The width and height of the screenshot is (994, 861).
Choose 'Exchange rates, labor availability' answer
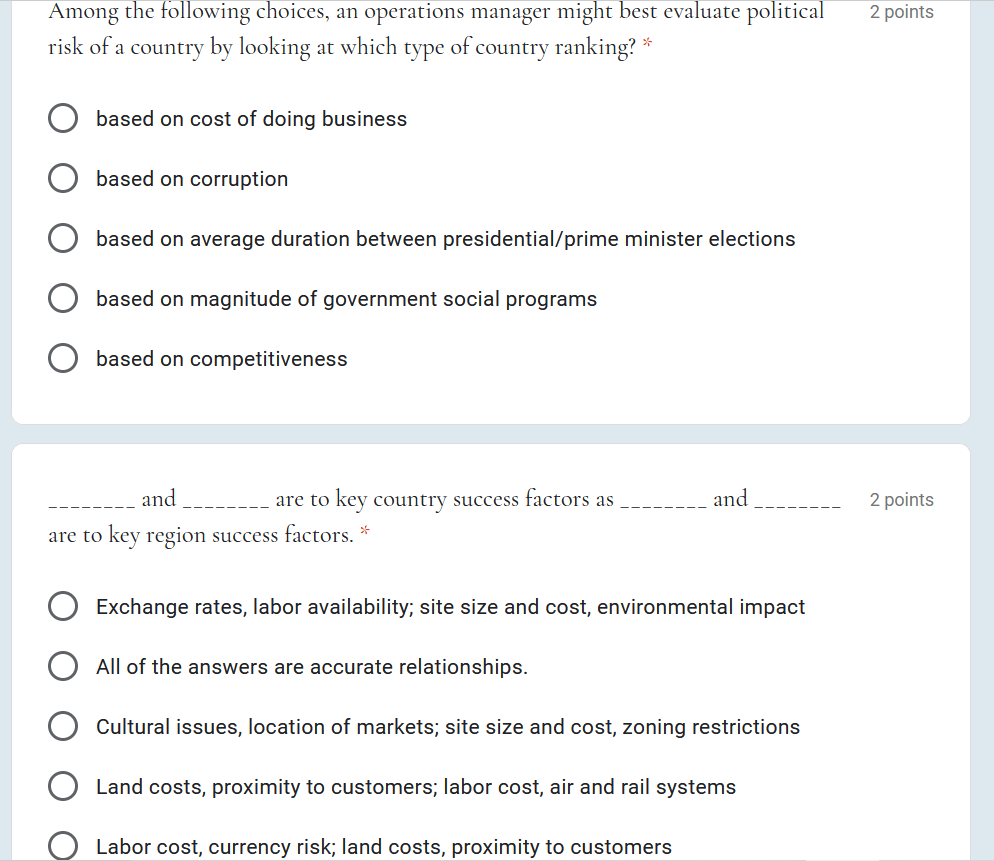click(x=63, y=606)
